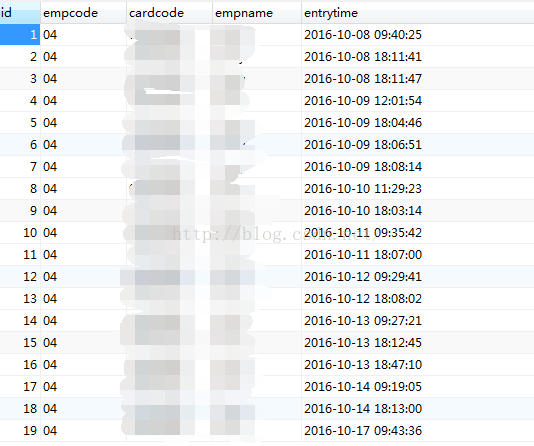The width and height of the screenshot is (534, 446).
Task: Select entrytime 2016-10-10 18:03:14
Action: click(x=363, y=210)
